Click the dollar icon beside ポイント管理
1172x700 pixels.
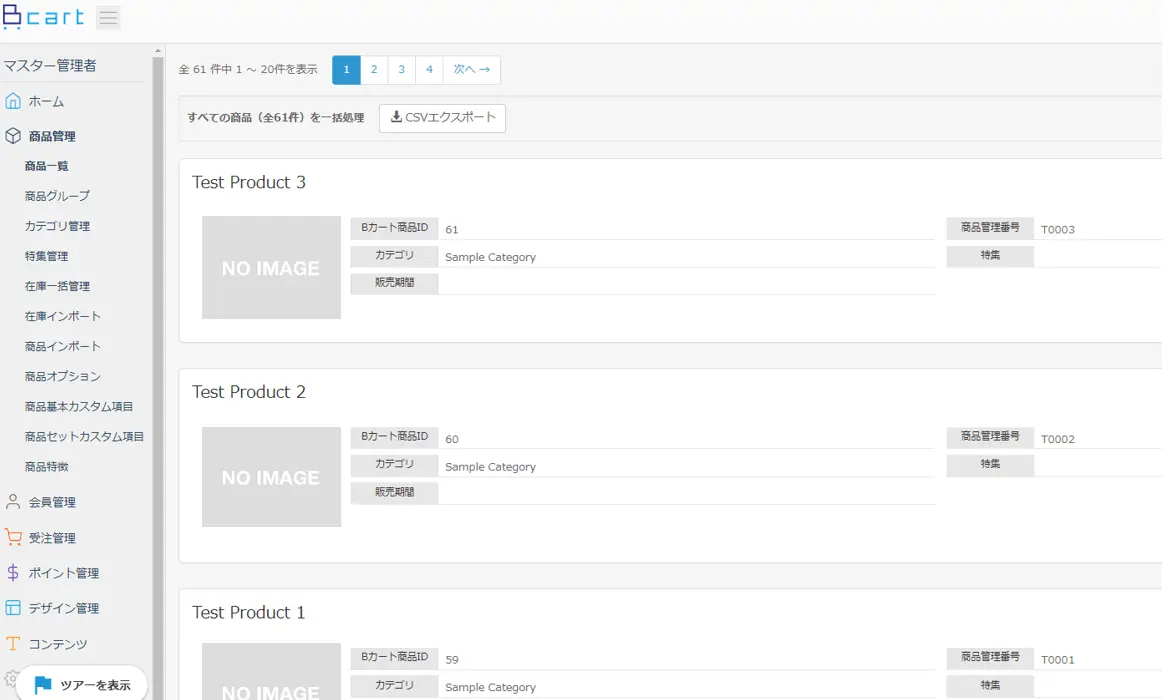(13, 573)
